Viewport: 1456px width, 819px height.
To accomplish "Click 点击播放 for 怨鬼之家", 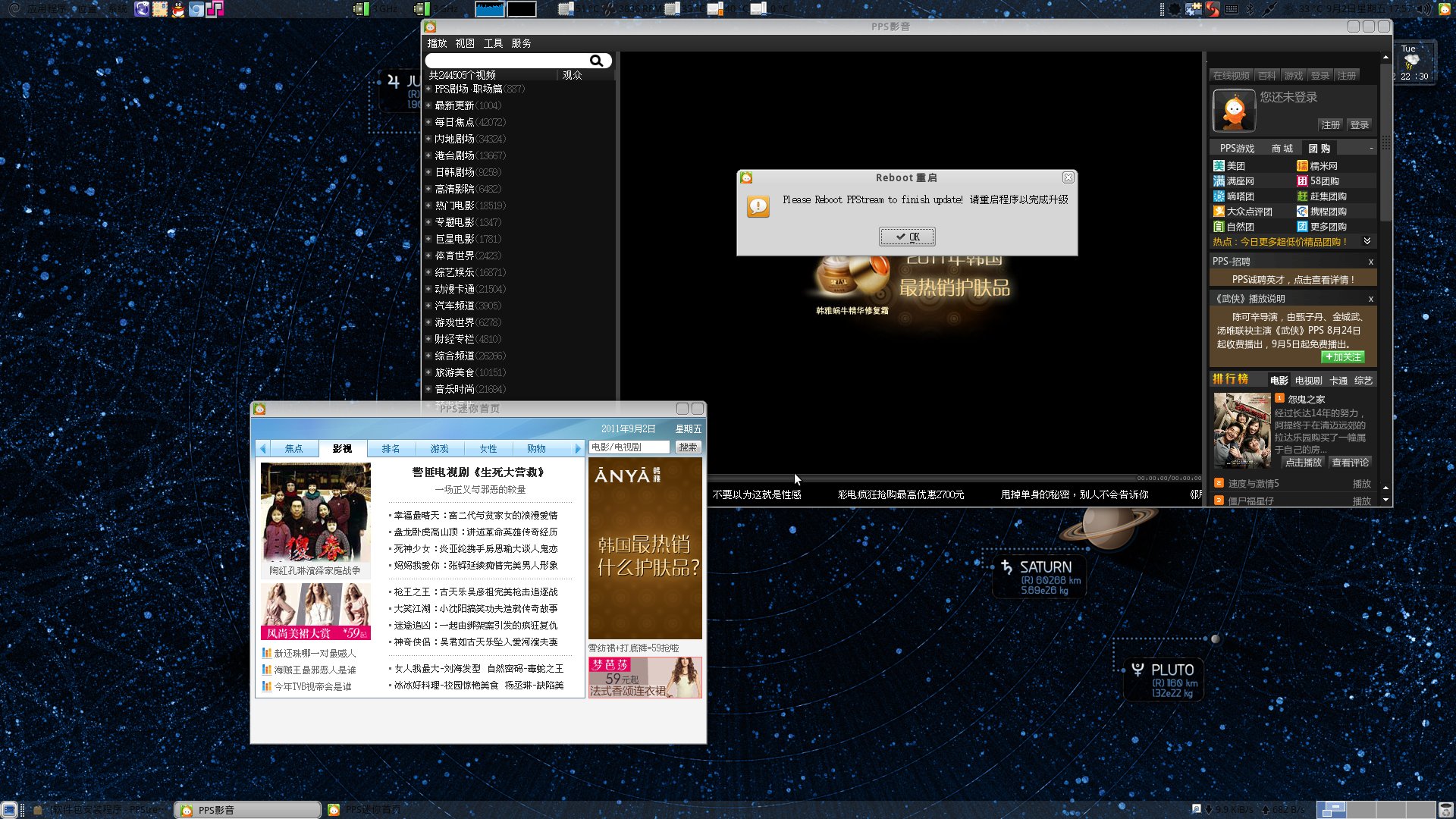I will coord(1303,463).
